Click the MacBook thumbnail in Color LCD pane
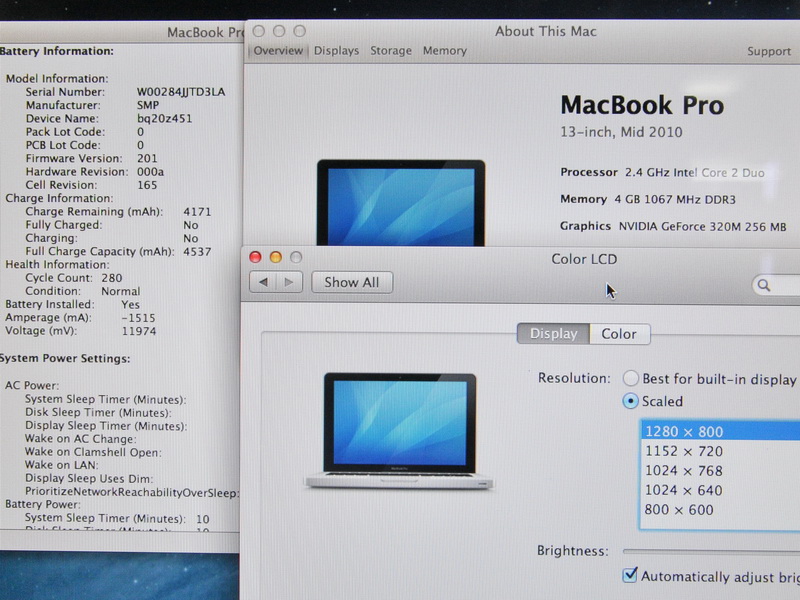 [399, 431]
